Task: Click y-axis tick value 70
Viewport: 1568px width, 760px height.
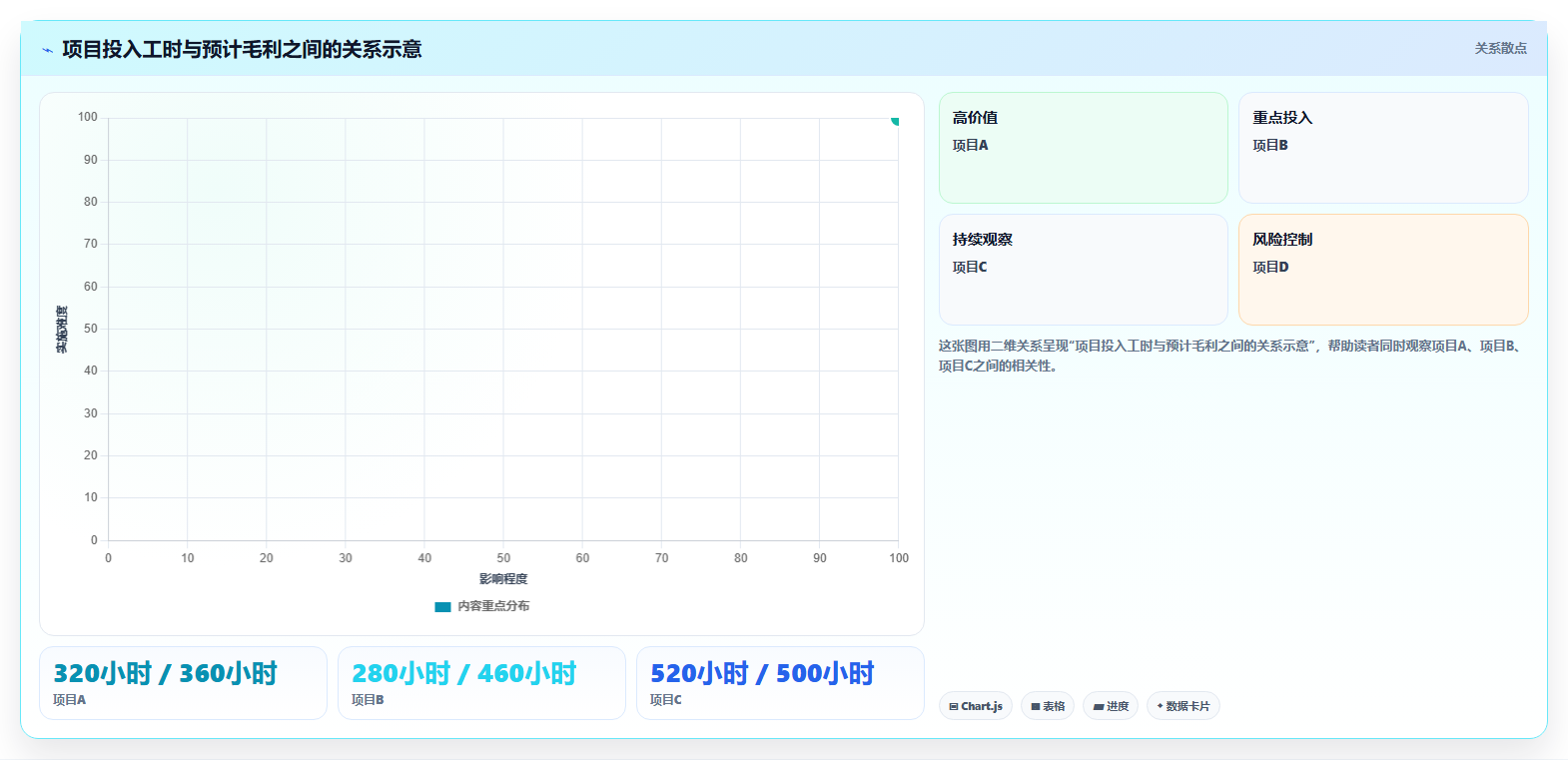Action: pyautogui.click(x=91, y=244)
